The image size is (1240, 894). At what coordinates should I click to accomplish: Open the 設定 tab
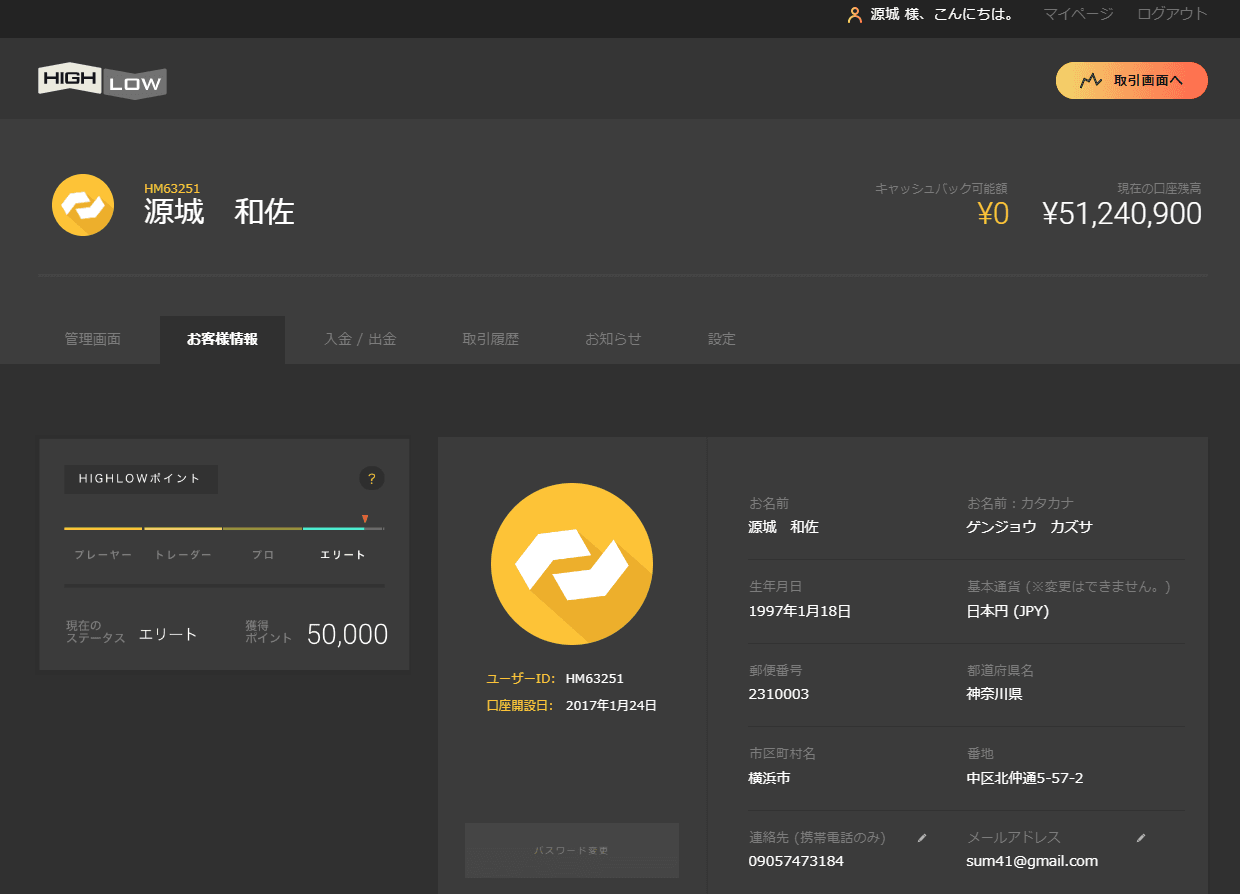pos(722,339)
